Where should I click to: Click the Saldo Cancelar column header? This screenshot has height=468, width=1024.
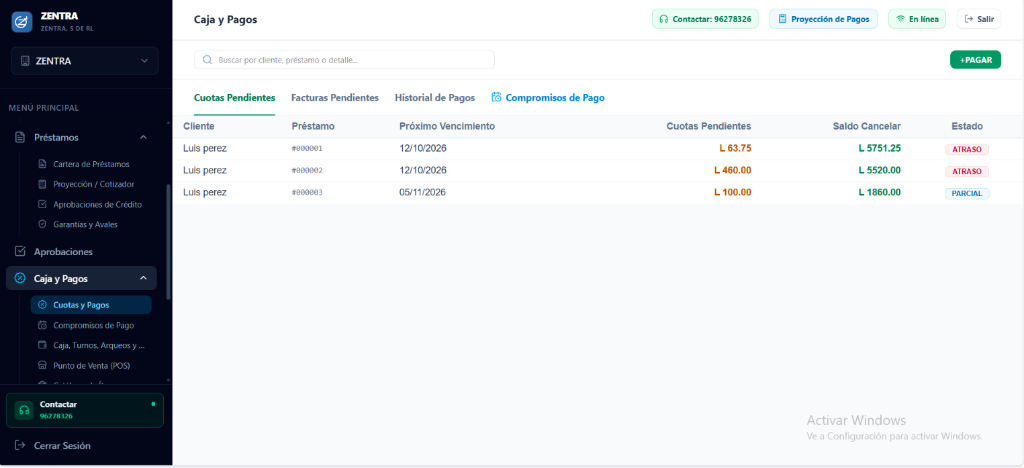pyautogui.click(x=867, y=126)
